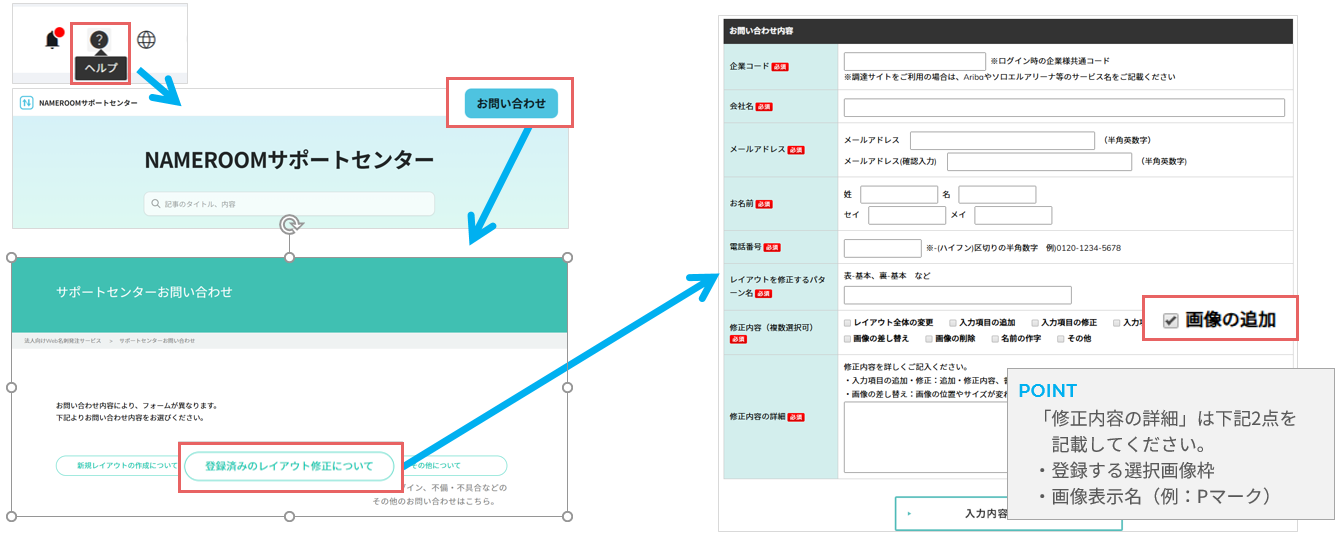This screenshot has height=543, width=1344.
Task: Focus the メイ kana field
Action: click(1013, 215)
